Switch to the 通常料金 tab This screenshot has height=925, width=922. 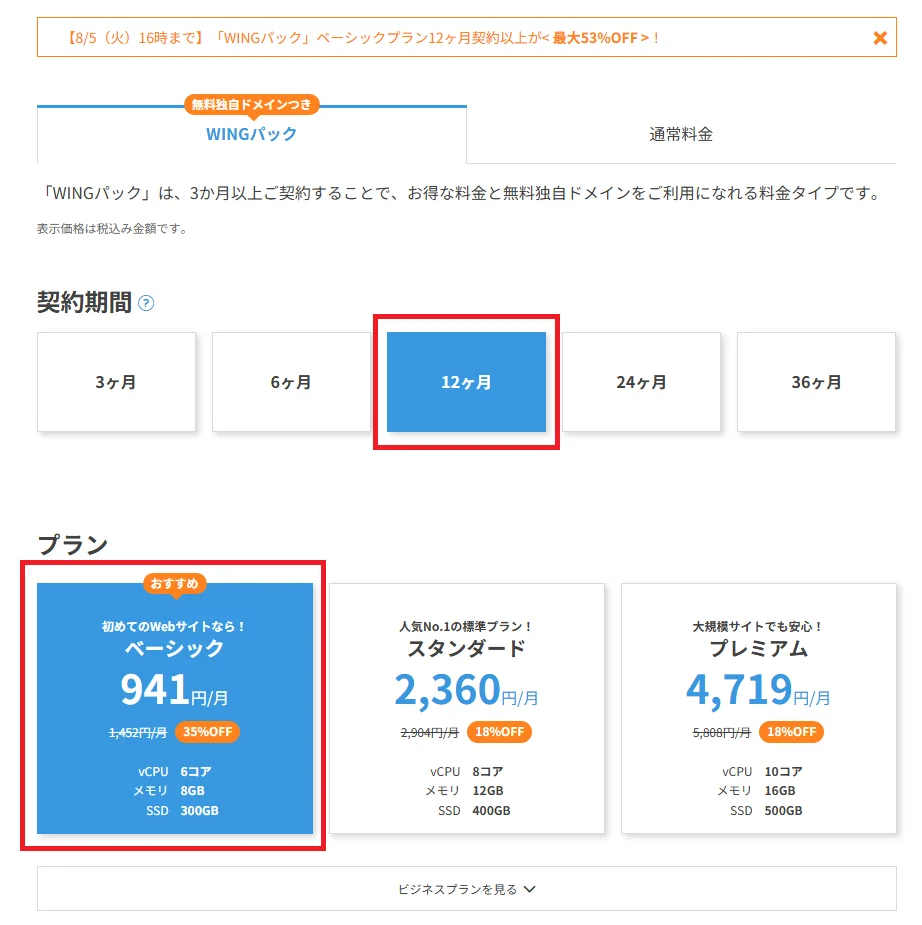click(x=681, y=134)
